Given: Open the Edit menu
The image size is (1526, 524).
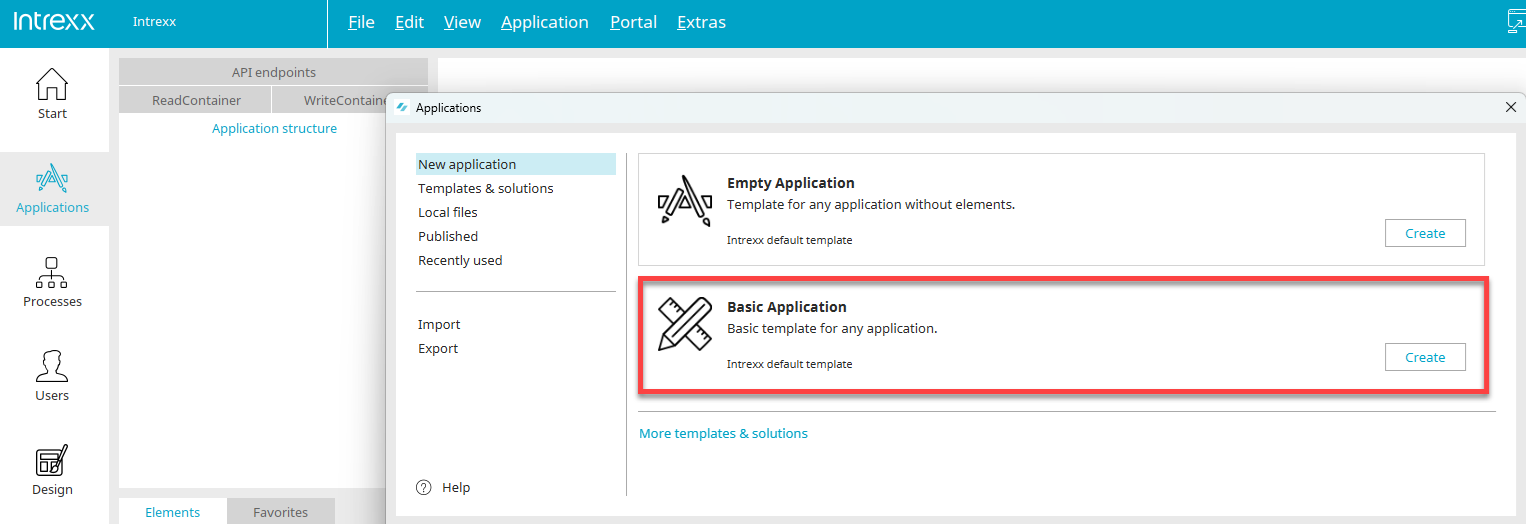Looking at the screenshot, I should click(409, 22).
